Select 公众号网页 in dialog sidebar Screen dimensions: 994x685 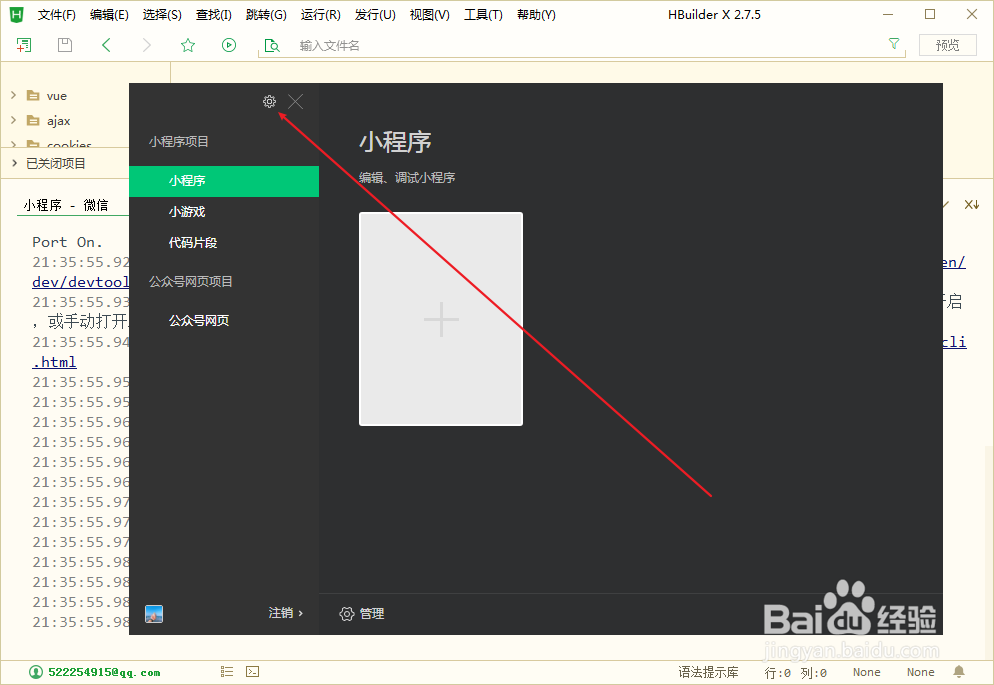224,321
